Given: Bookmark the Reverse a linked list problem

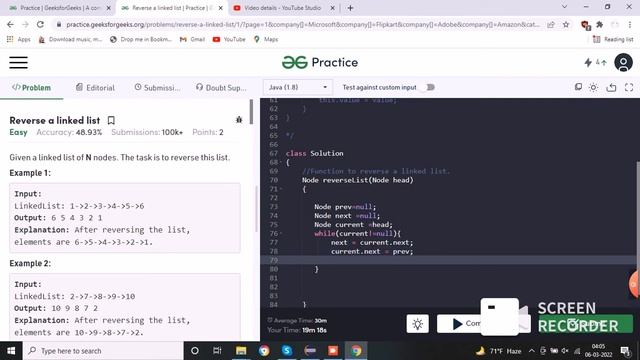Looking at the screenshot, I should 111,120.
